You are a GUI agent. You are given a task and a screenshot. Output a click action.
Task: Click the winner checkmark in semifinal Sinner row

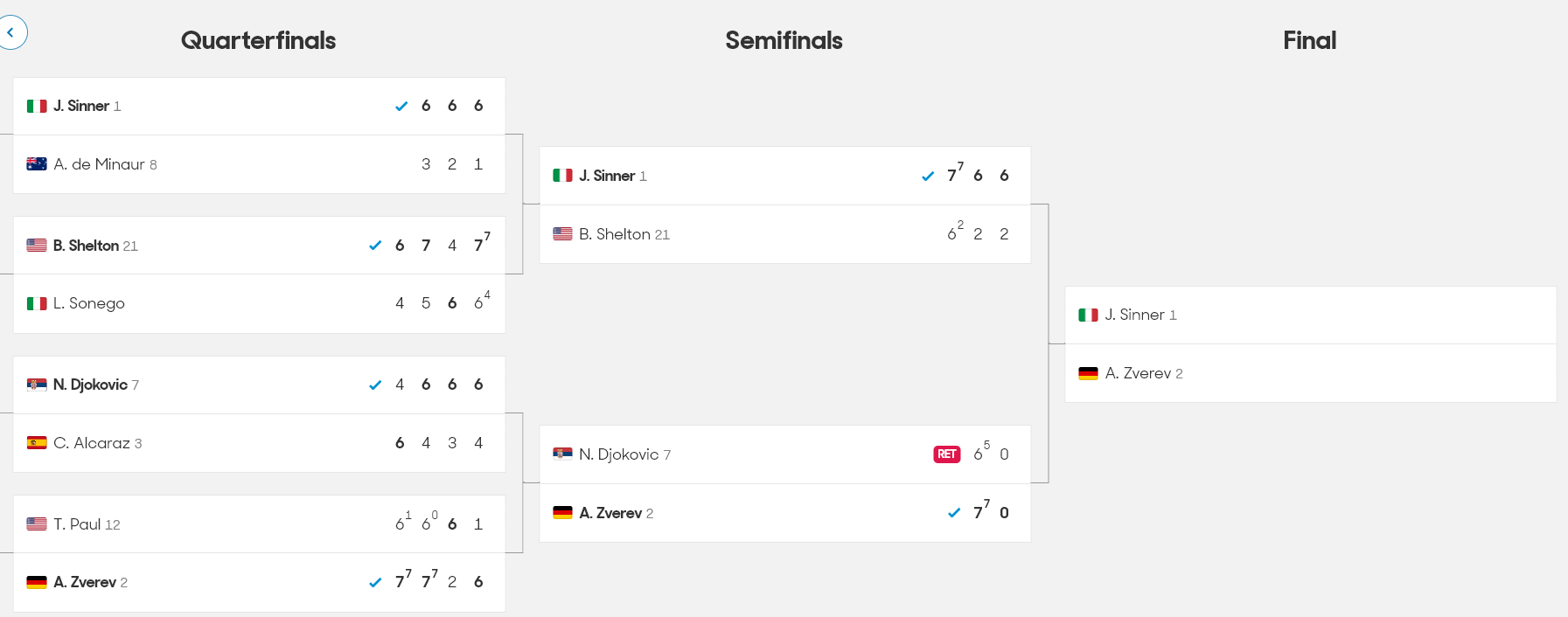928,177
